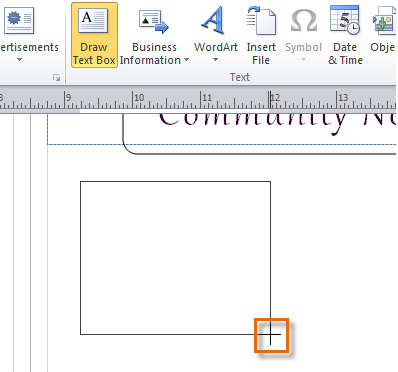Open the Business Information button
The image size is (398, 372).
[x=154, y=35]
